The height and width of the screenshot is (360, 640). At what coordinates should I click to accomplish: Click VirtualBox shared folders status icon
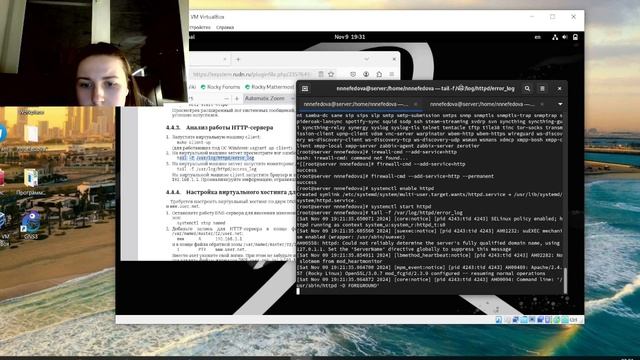[524, 320]
